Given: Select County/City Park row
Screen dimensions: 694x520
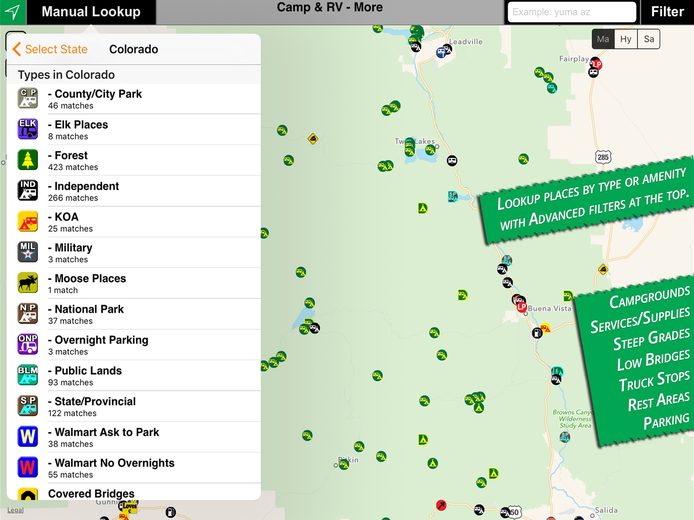Looking at the screenshot, I should pos(134,99).
